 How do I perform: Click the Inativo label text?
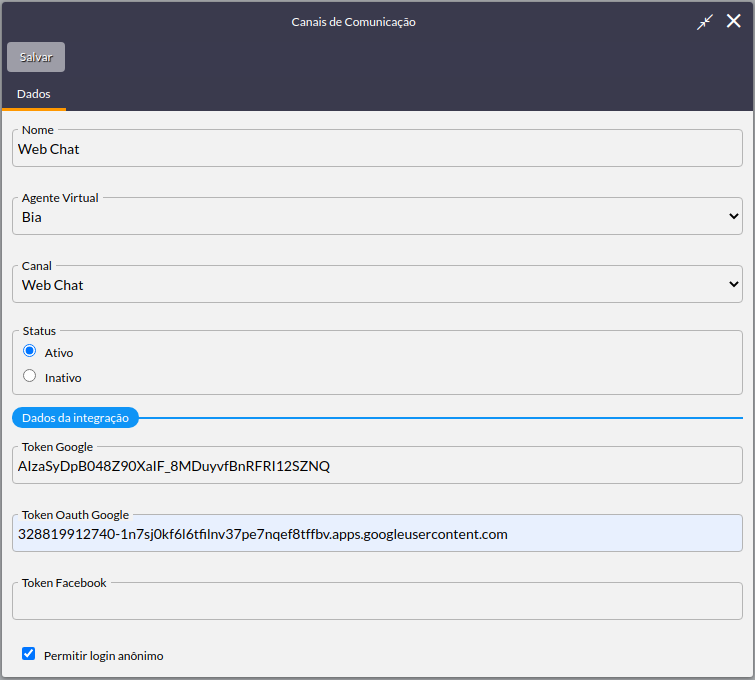(63, 378)
